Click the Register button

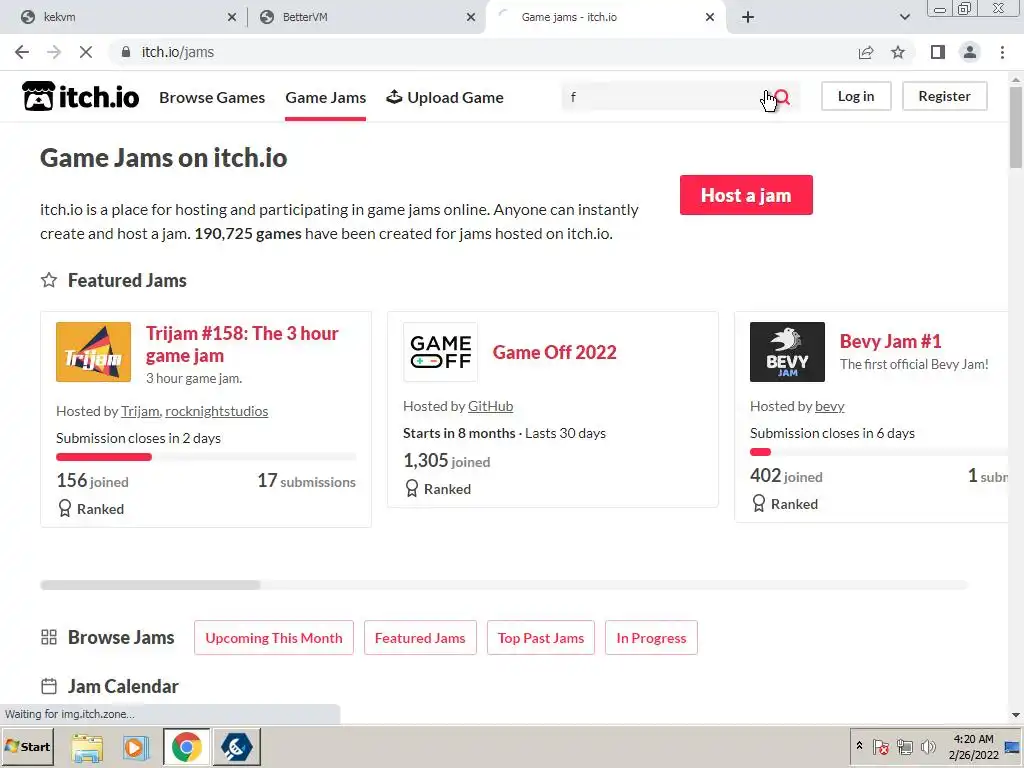coord(944,96)
